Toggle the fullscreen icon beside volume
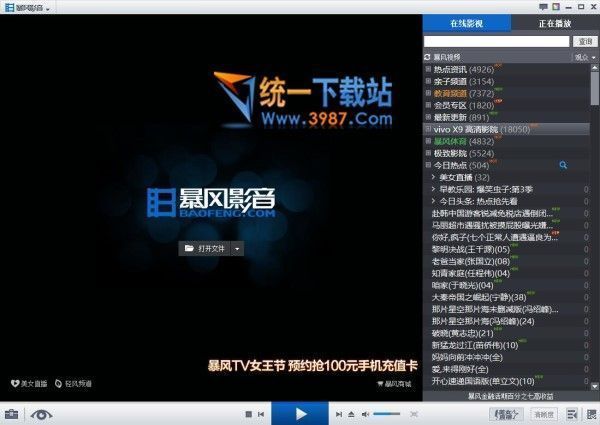 click(414, 414)
